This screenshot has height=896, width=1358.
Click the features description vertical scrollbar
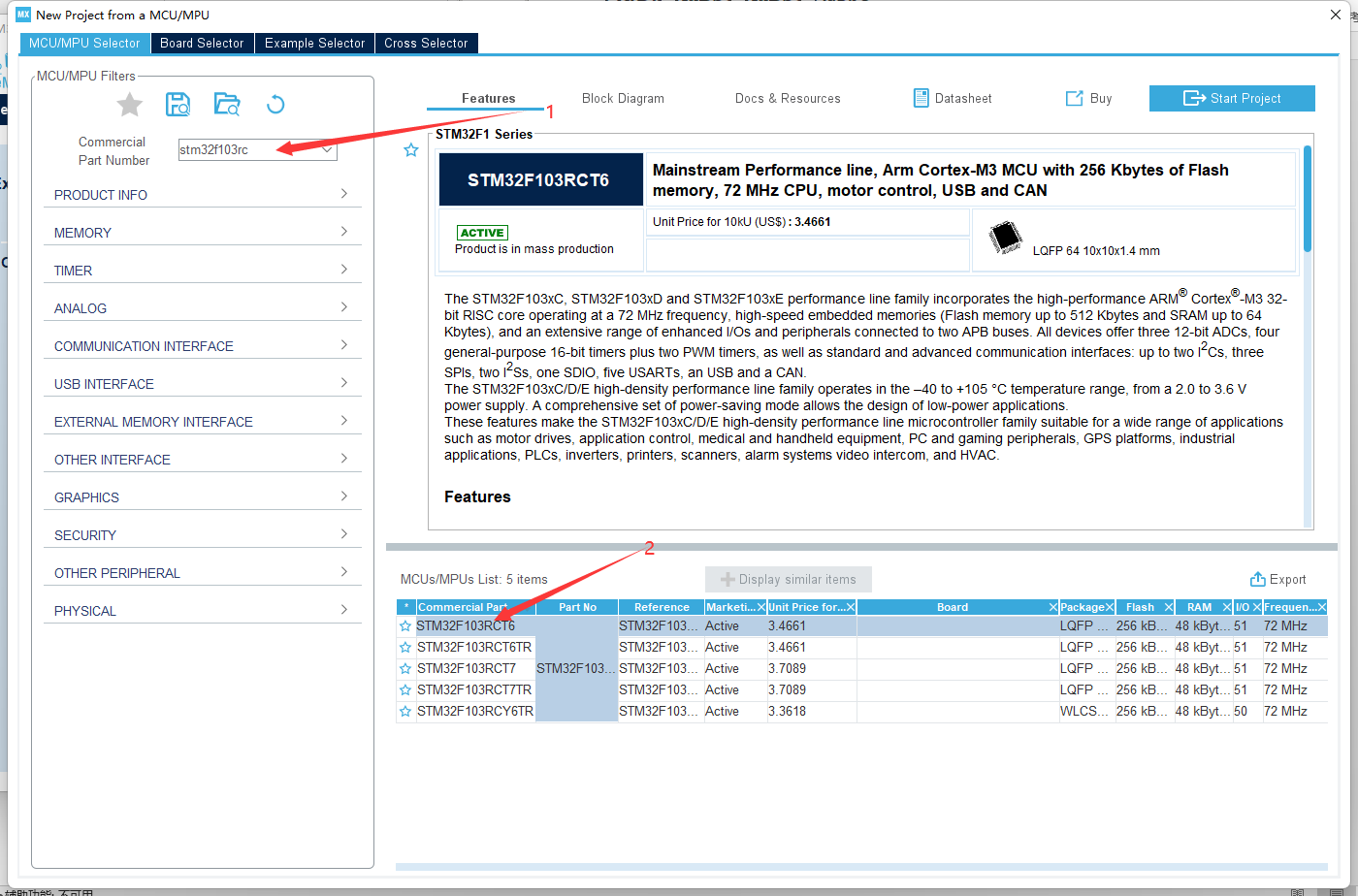tap(1308, 199)
